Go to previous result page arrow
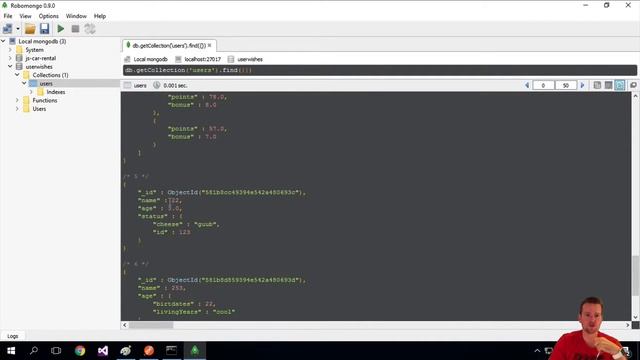 pos(527,85)
